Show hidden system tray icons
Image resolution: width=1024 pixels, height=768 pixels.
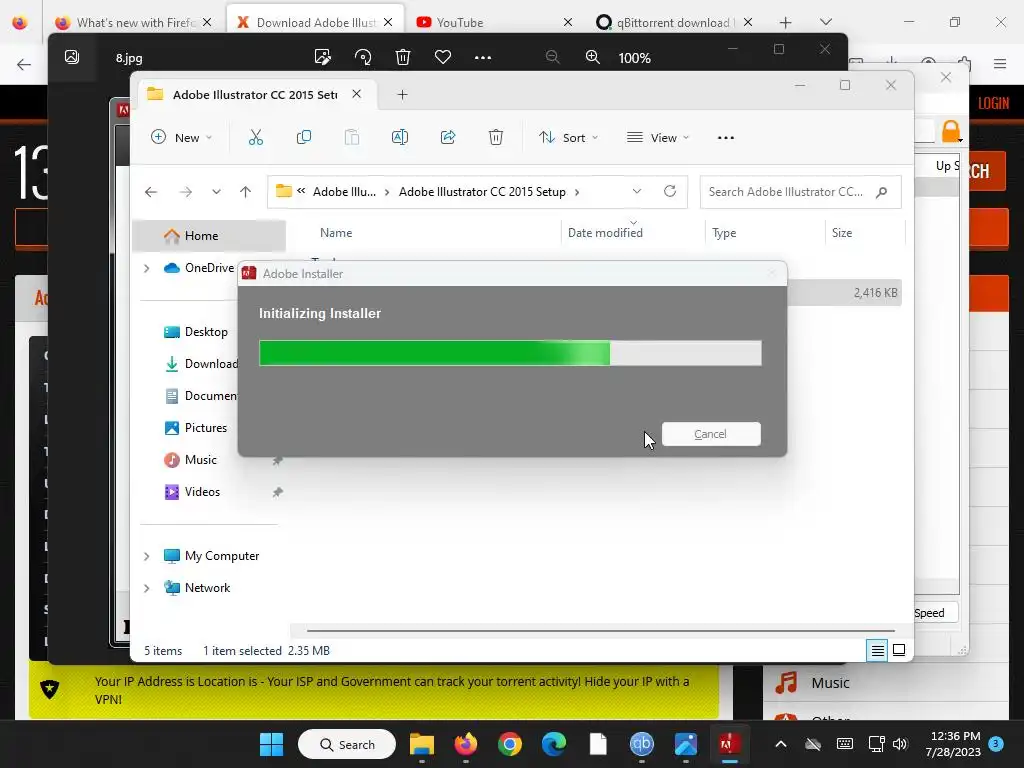[x=780, y=744]
